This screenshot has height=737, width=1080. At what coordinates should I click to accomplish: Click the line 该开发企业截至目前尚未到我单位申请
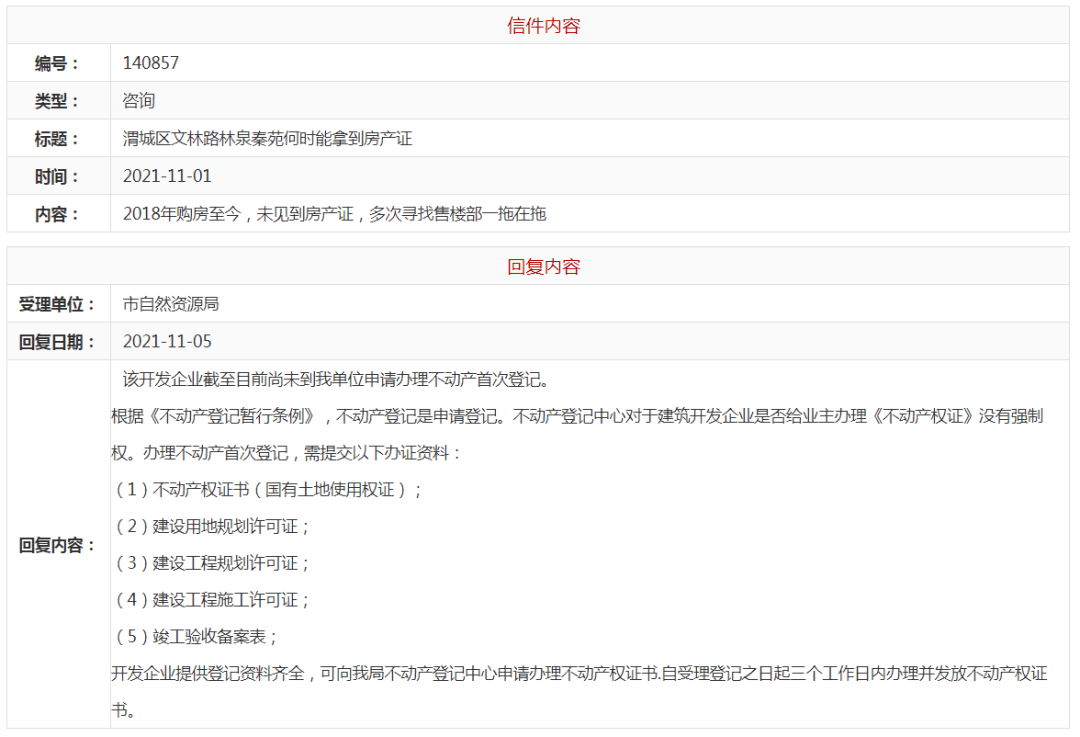(335, 380)
